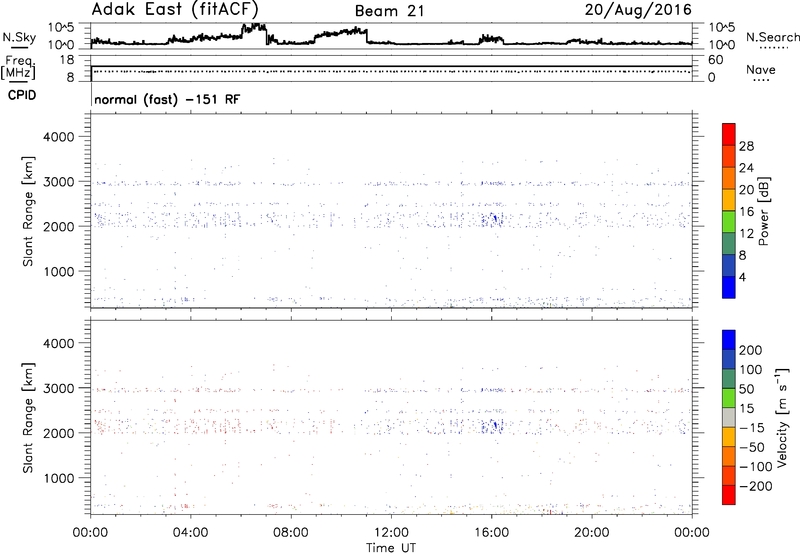Click the '4' Power colorbar label
The image size is (800, 554).
[x=742, y=277]
